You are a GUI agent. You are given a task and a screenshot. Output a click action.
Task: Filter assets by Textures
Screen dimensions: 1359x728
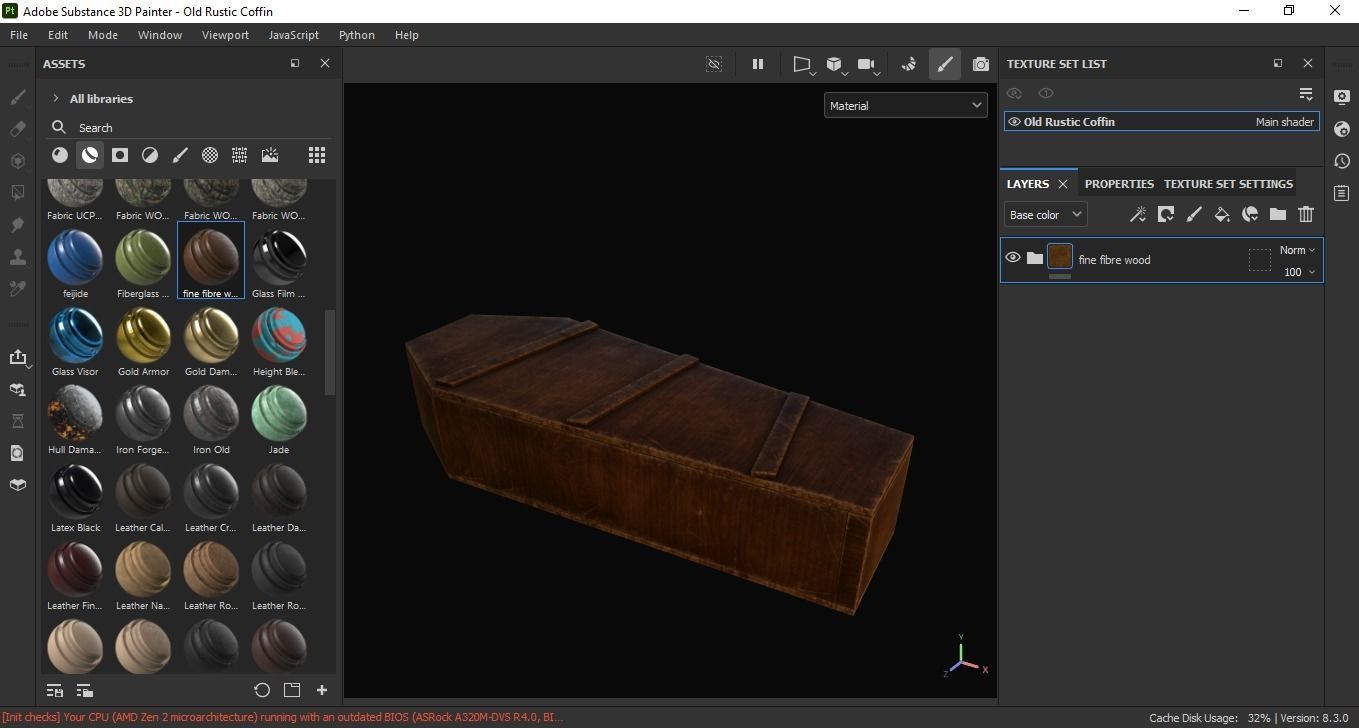click(x=240, y=155)
